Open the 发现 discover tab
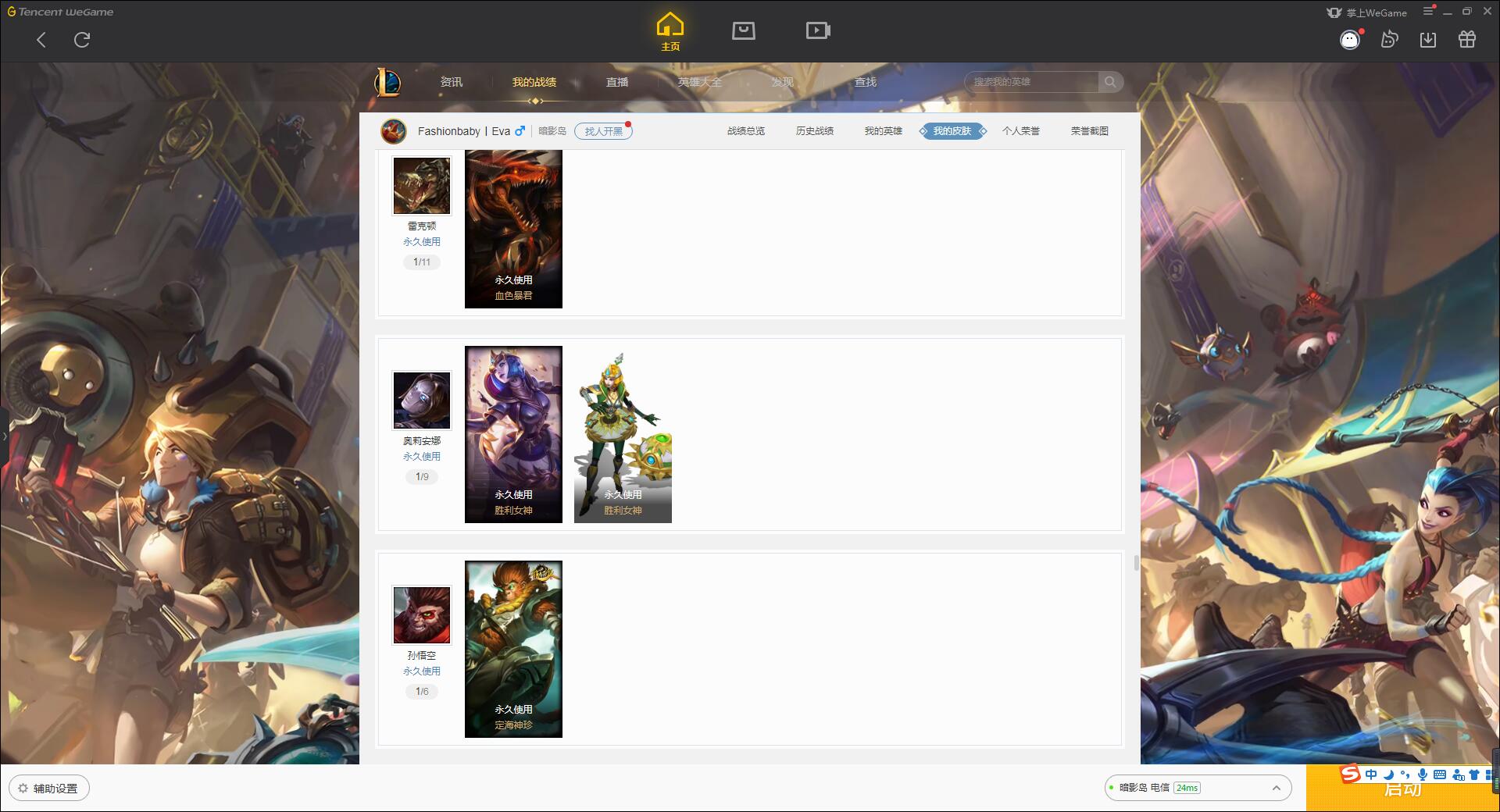 [x=783, y=82]
